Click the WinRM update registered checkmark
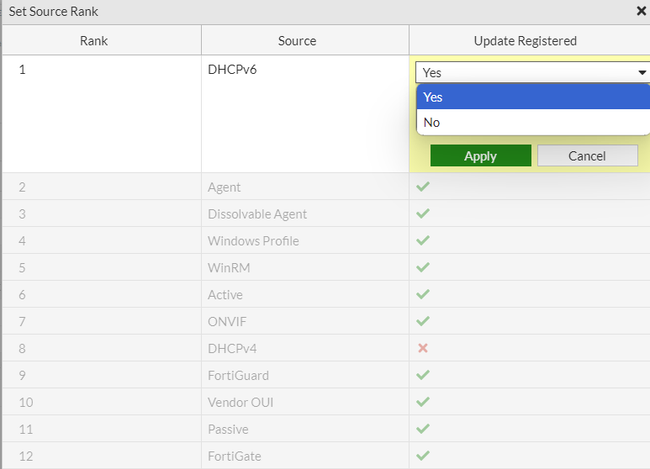 422,268
